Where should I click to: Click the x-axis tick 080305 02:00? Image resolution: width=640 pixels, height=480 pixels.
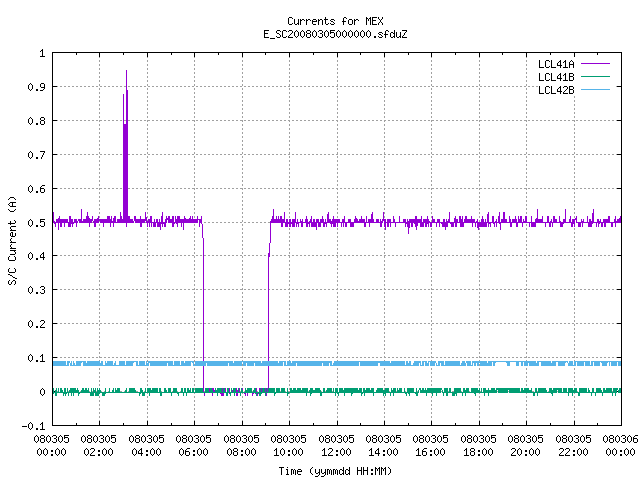click(x=98, y=445)
